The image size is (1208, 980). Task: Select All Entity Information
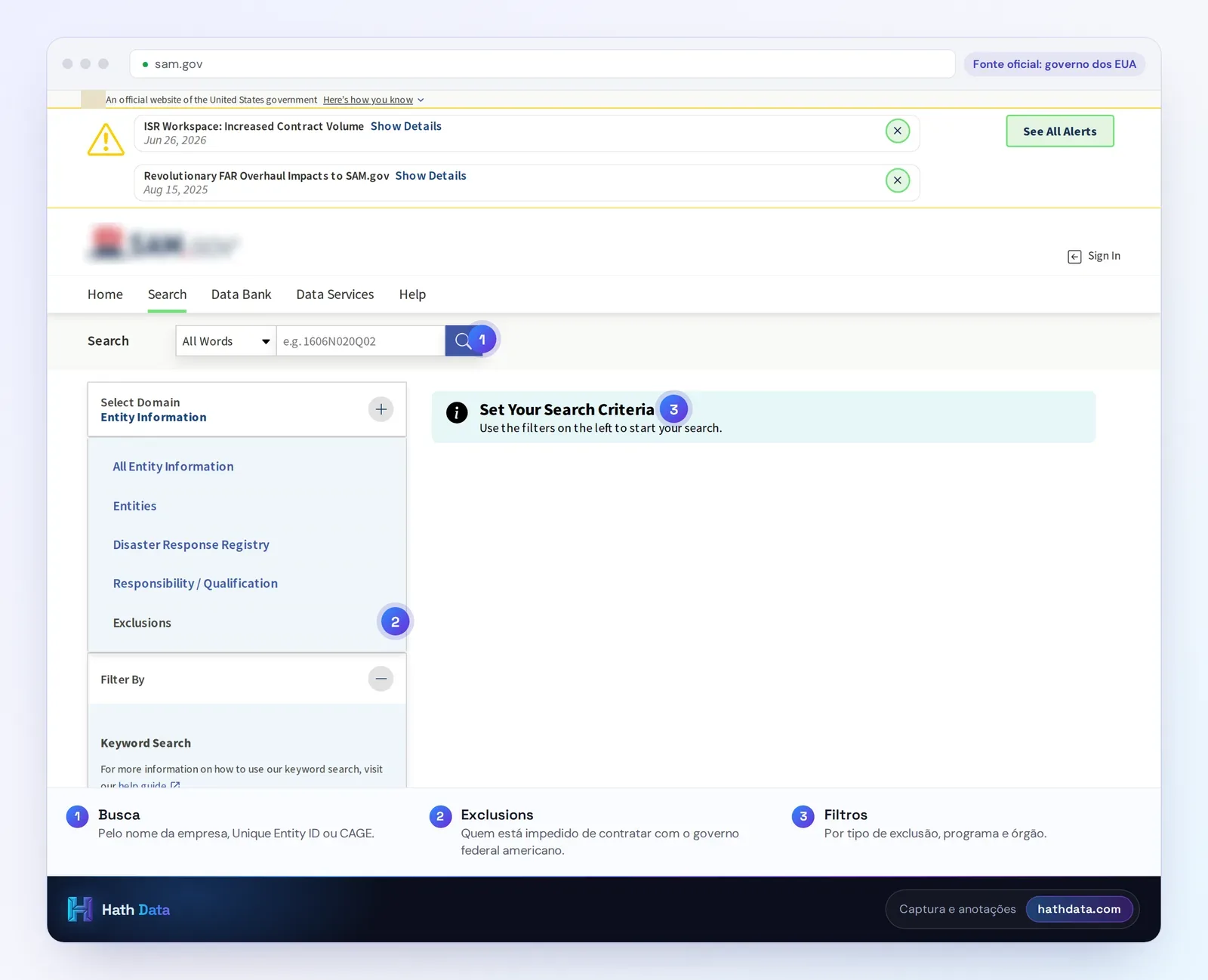(173, 467)
